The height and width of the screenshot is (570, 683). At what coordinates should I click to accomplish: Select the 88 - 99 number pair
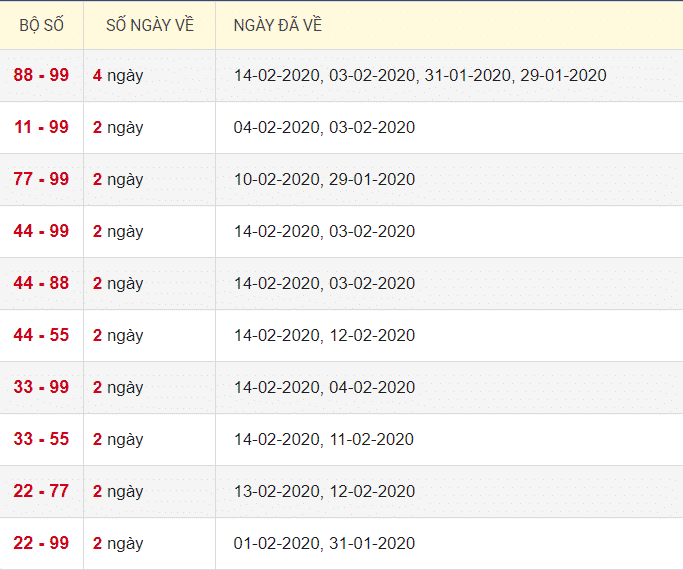(41, 75)
